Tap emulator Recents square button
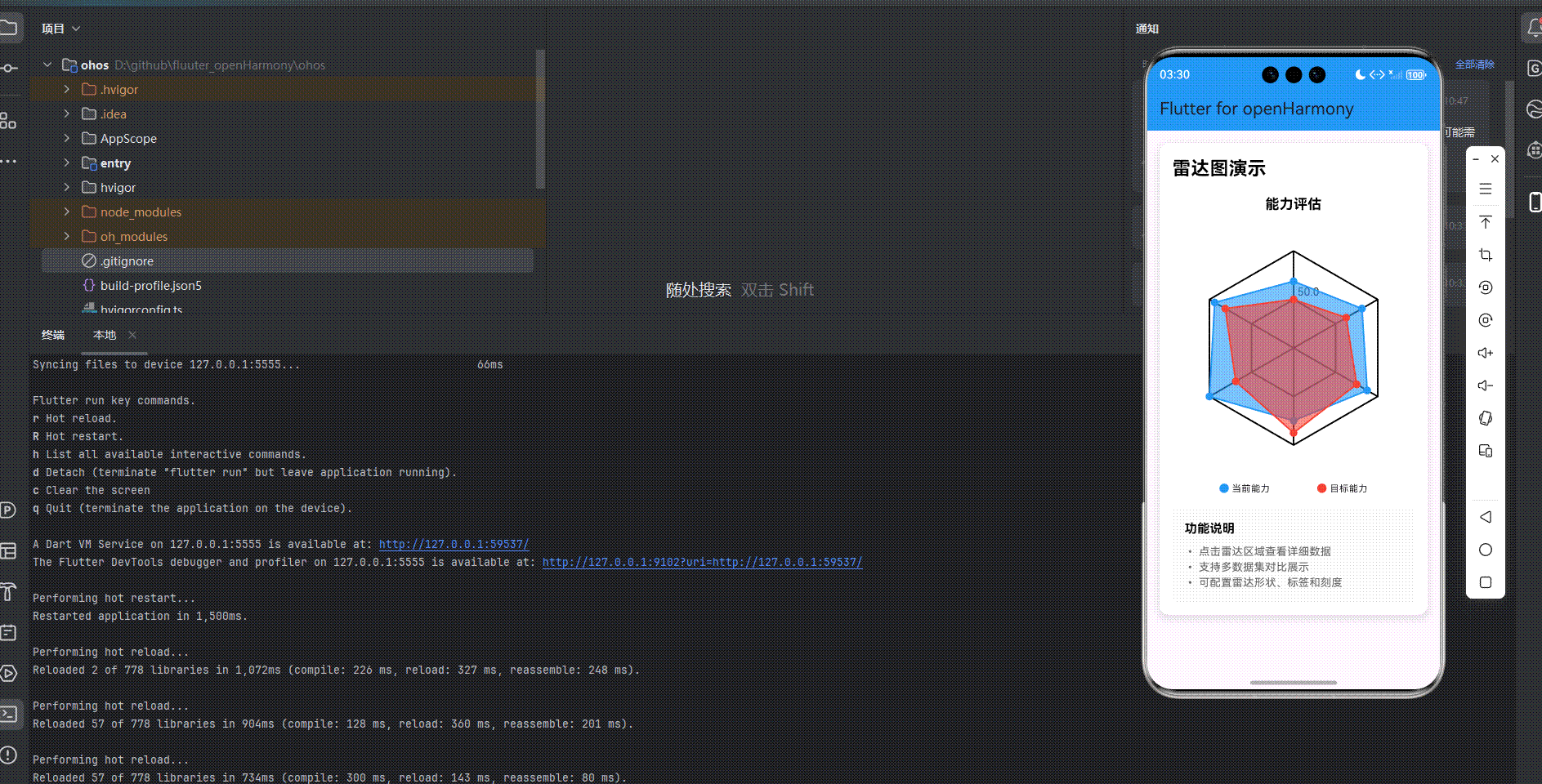Image resolution: width=1542 pixels, height=784 pixels. 1486,582
